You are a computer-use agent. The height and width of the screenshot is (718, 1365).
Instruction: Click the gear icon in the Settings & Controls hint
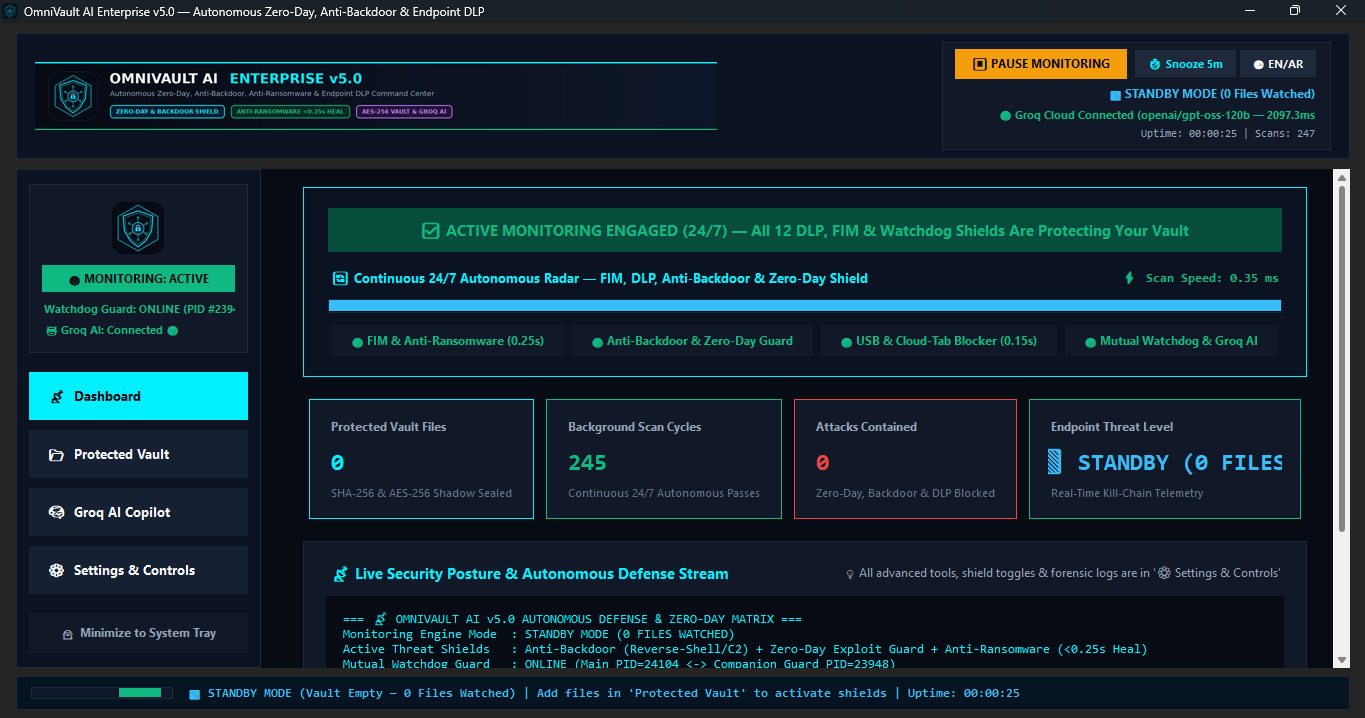[x=1164, y=574]
